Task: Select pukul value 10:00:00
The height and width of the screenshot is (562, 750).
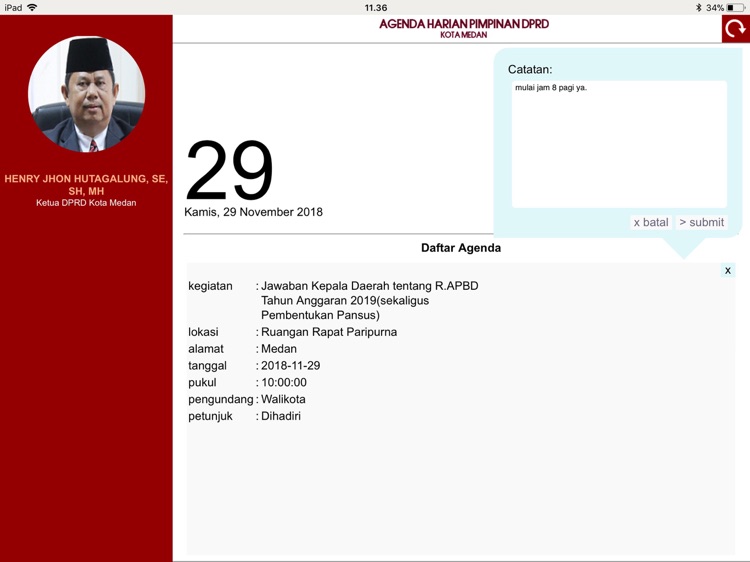Action: click(x=284, y=382)
